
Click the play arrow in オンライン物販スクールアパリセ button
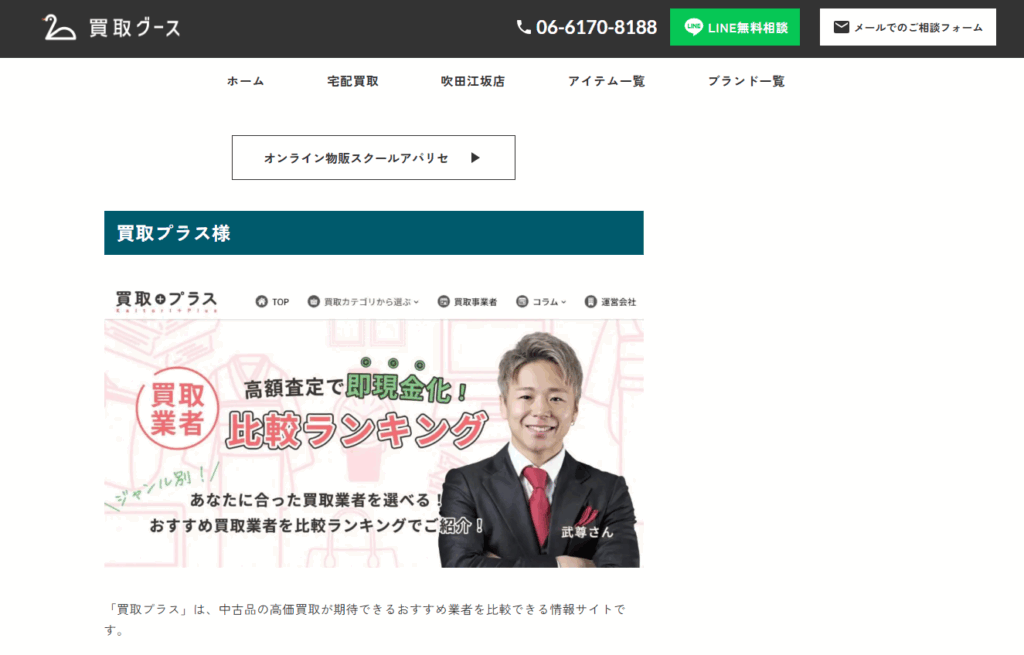(475, 157)
